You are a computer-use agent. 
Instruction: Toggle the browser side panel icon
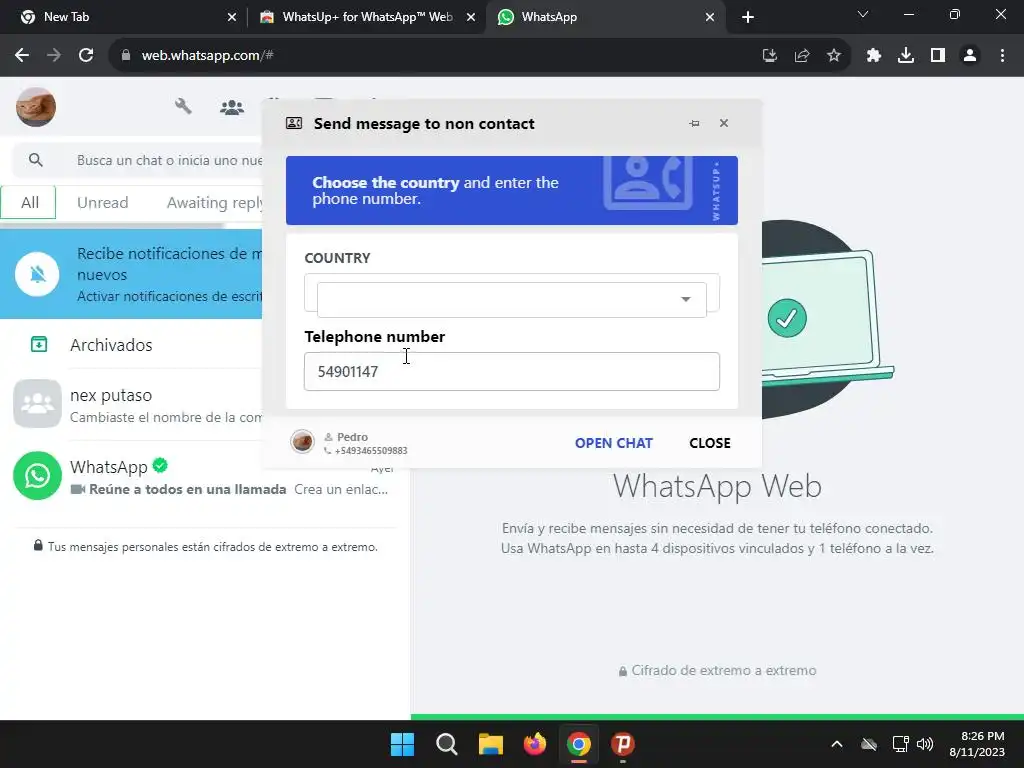click(x=938, y=56)
